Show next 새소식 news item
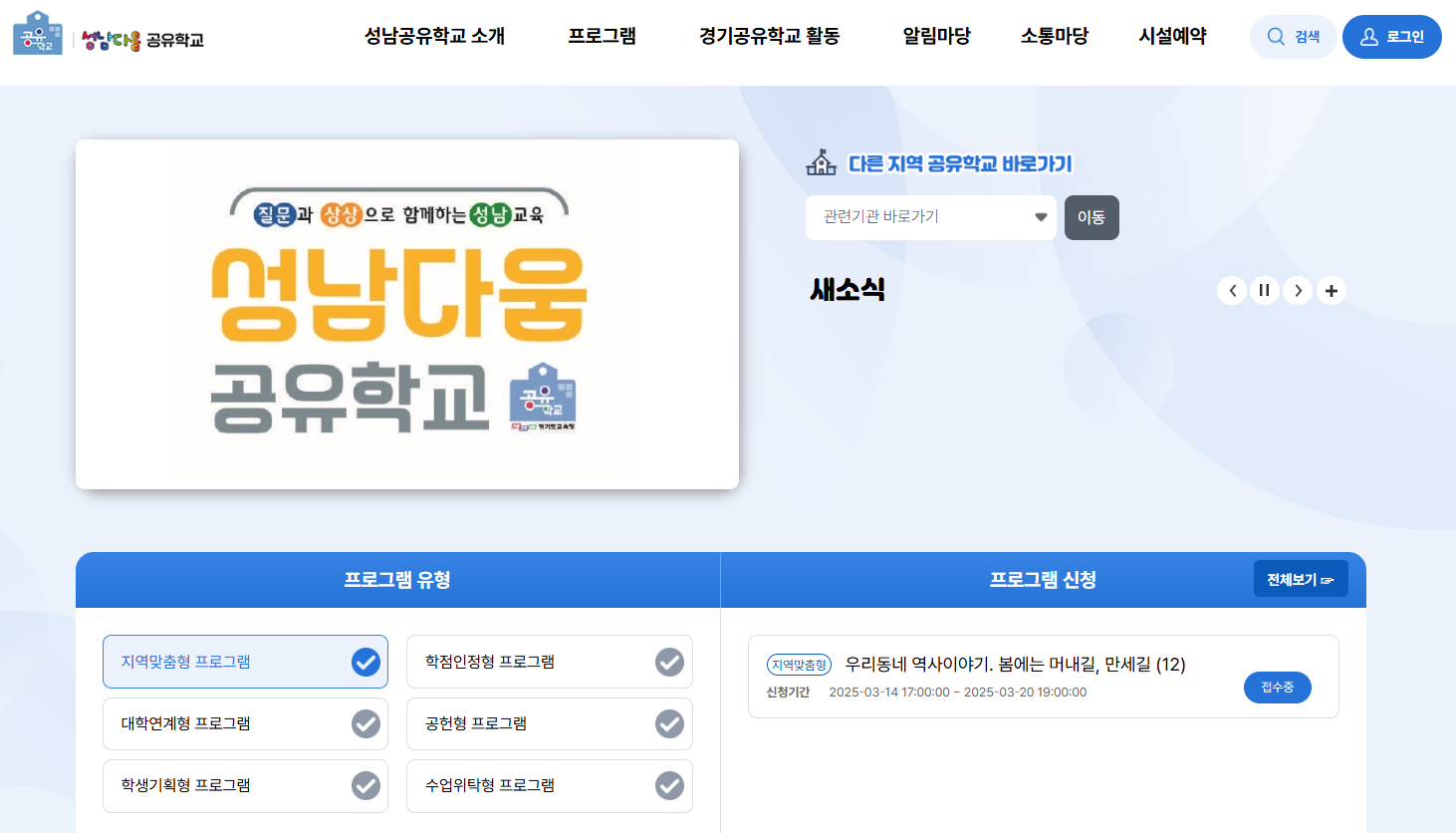The width and height of the screenshot is (1456, 833). point(1298,290)
